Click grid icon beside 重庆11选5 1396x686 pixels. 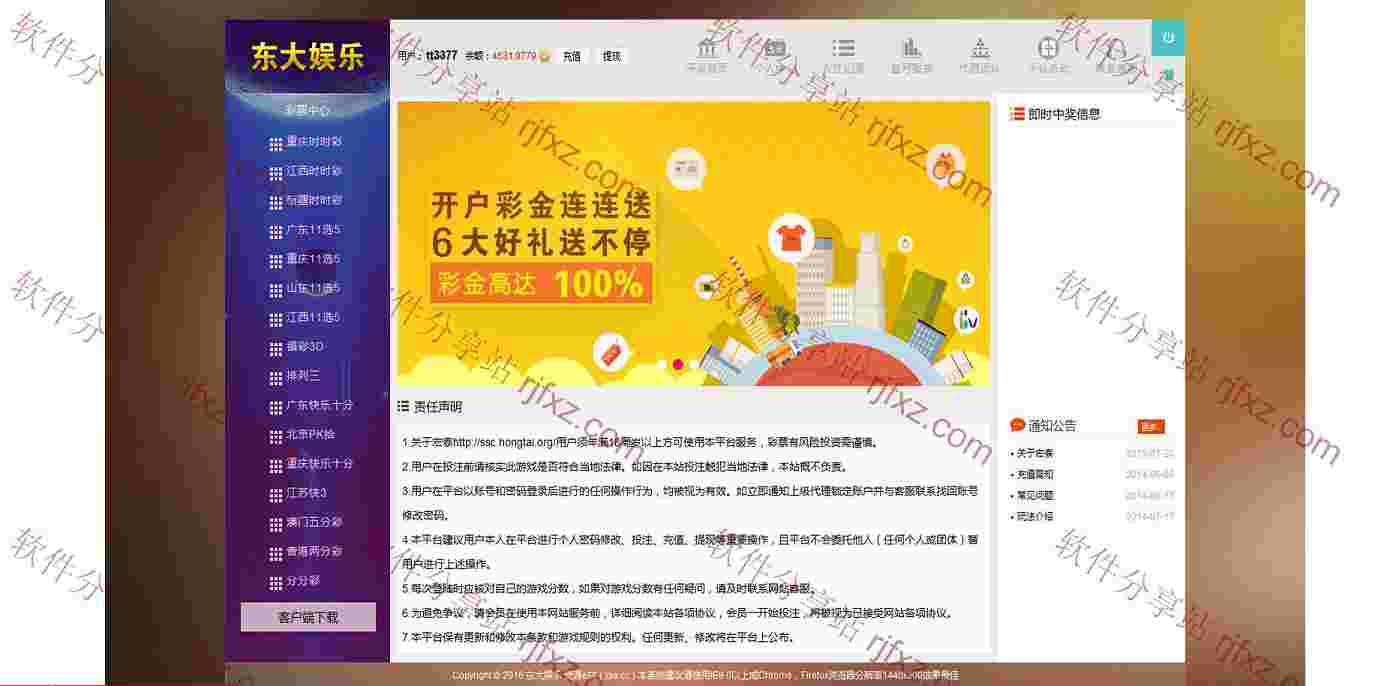(x=276, y=260)
